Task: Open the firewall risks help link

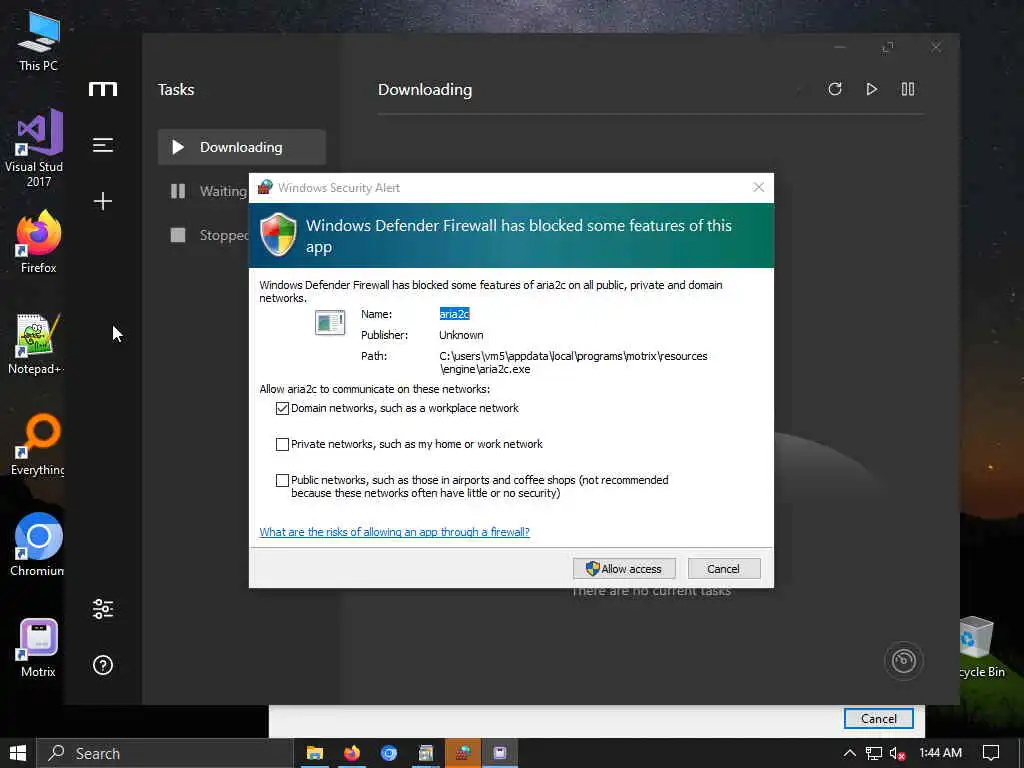Action: pyautogui.click(x=394, y=532)
